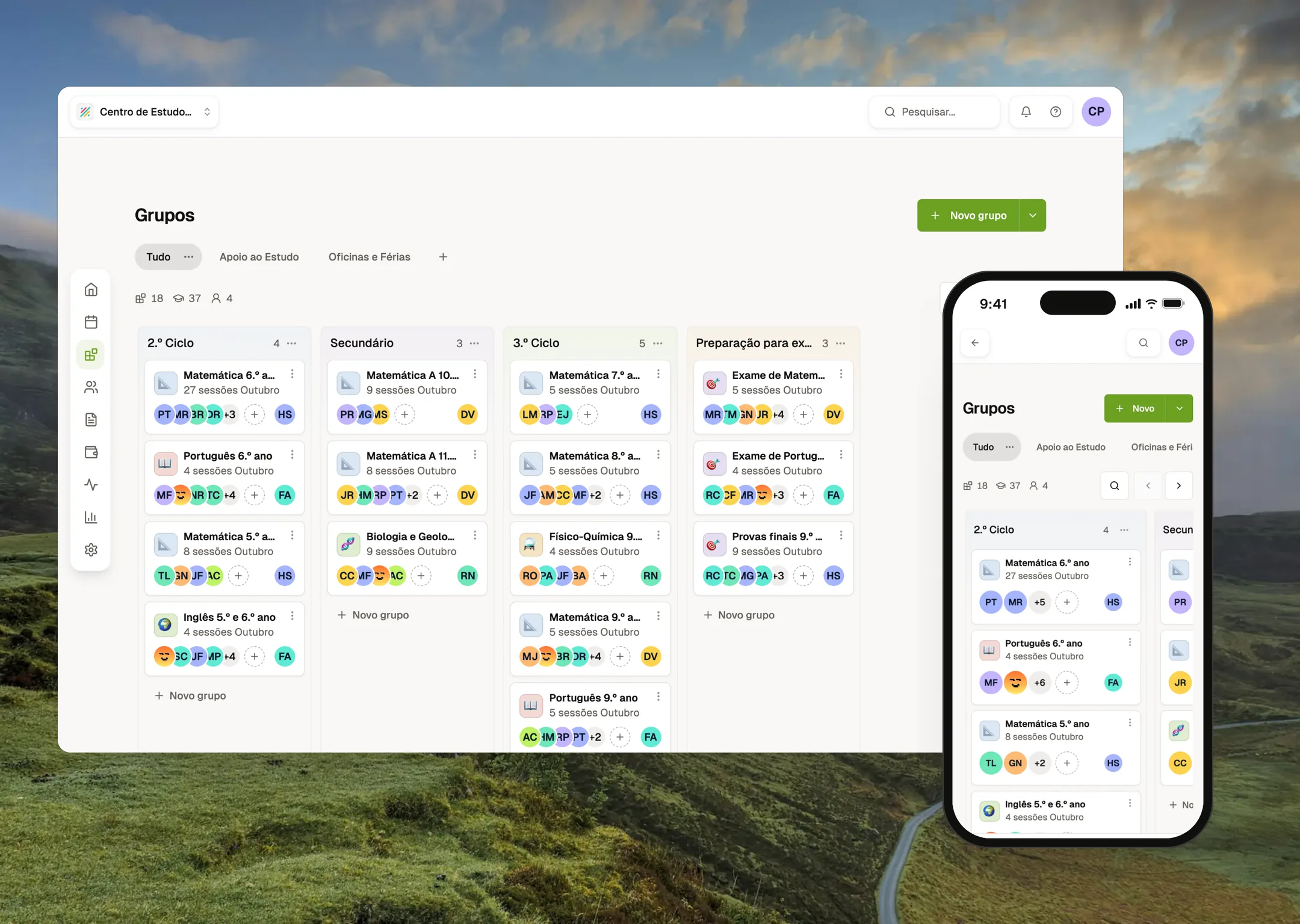
Task: Open options for Português 6.º ano on phone
Action: coord(1130,642)
